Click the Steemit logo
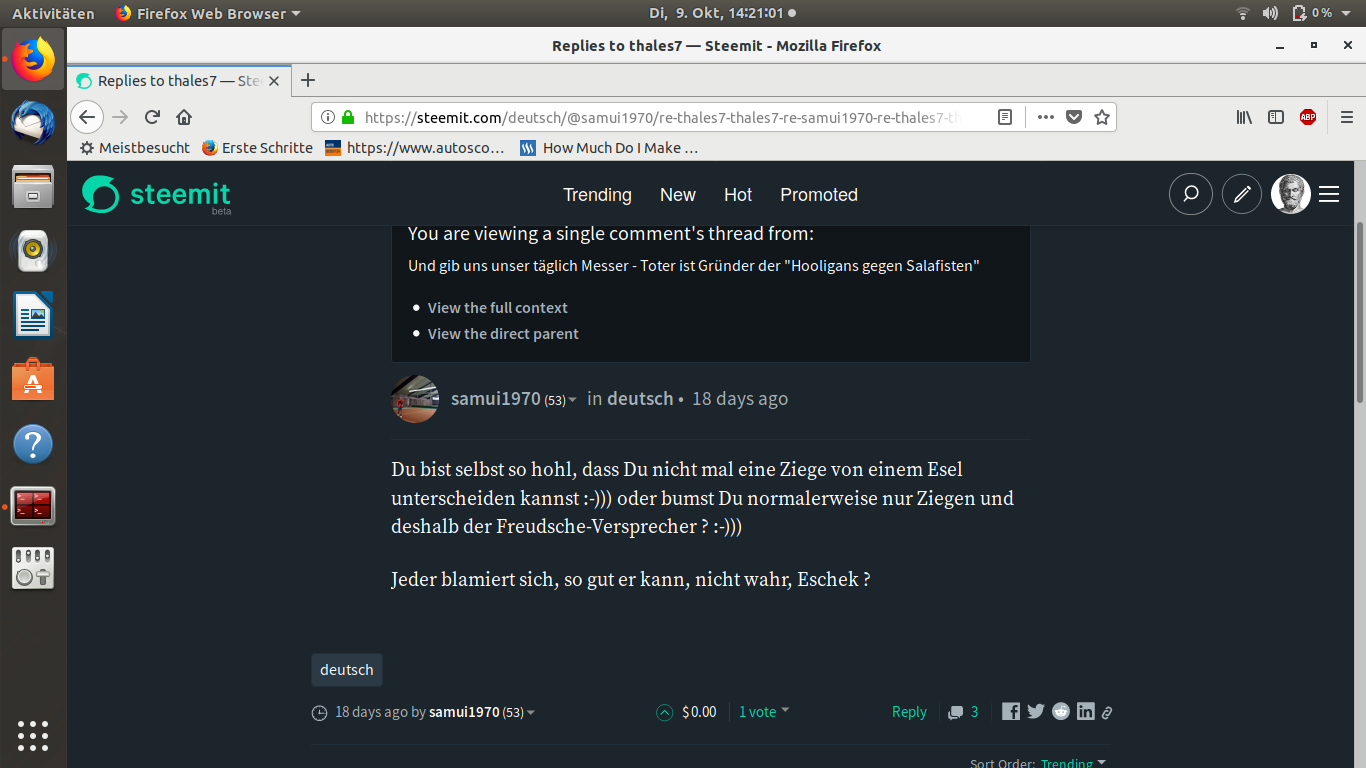The height and width of the screenshot is (768, 1366). (x=156, y=194)
